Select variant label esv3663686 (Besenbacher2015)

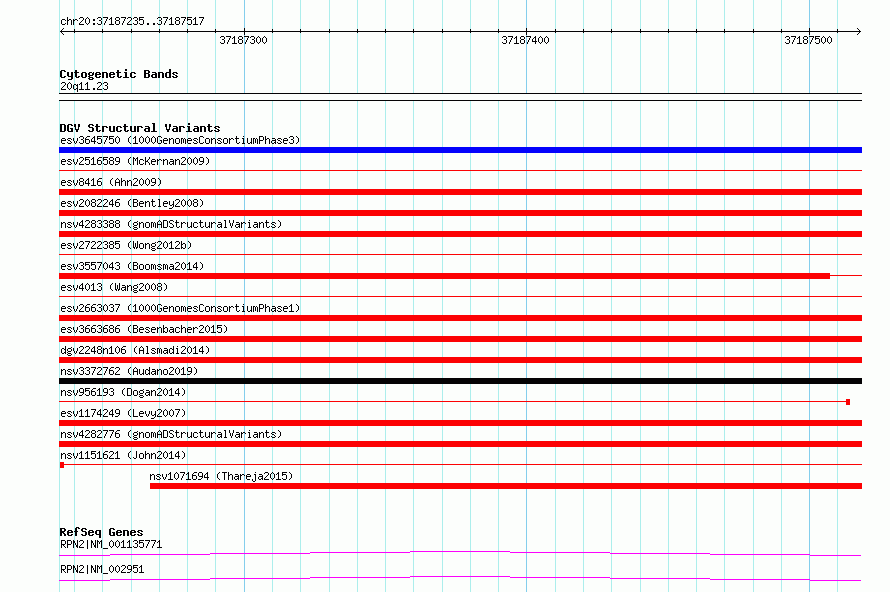coord(144,329)
